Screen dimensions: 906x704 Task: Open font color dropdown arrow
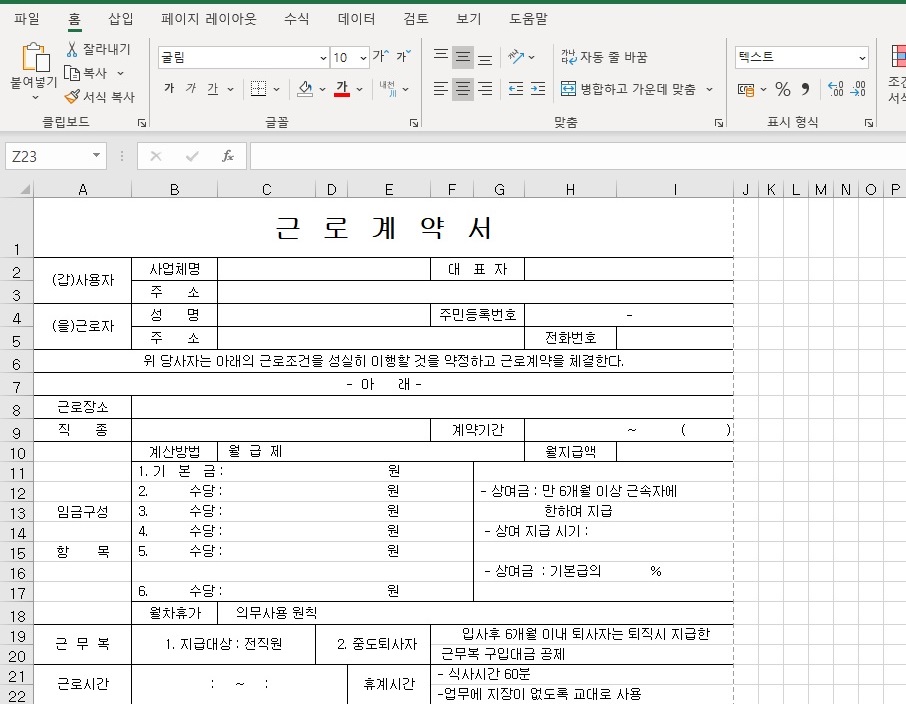pos(359,89)
